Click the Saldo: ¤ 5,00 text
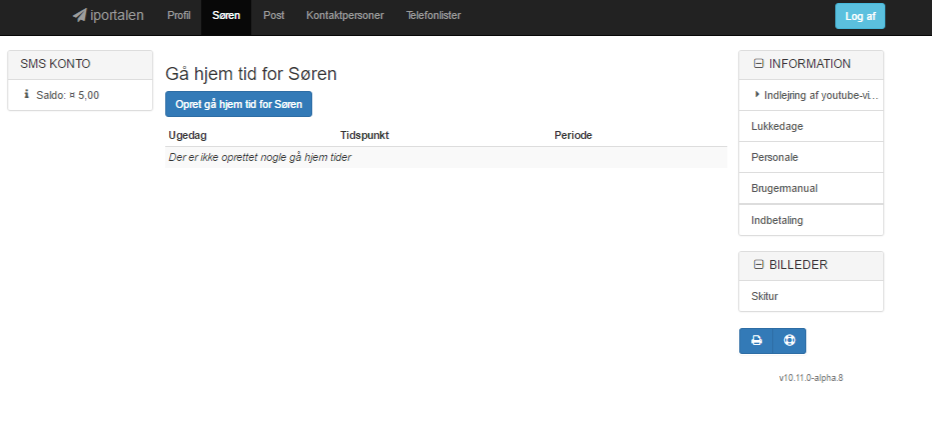This screenshot has width=932, height=435. pyautogui.click(x=68, y=95)
